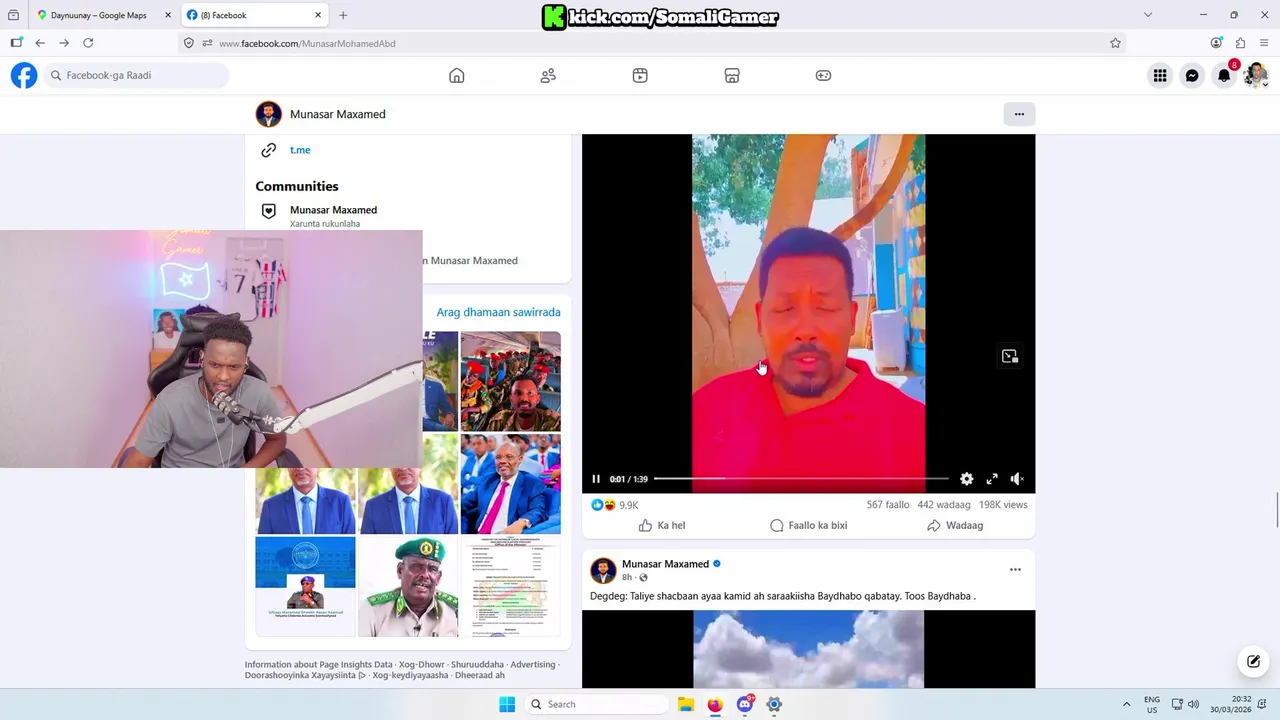Open the Friends icon in Facebook navbar

(548, 75)
